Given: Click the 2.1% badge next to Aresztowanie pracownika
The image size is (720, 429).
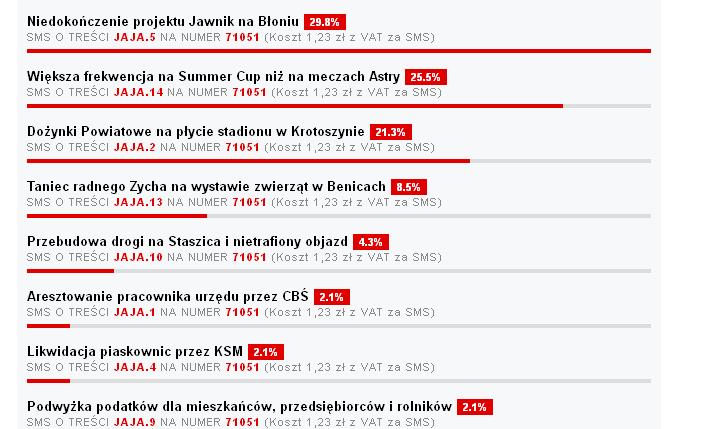Looking at the screenshot, I should click(332, 297).
